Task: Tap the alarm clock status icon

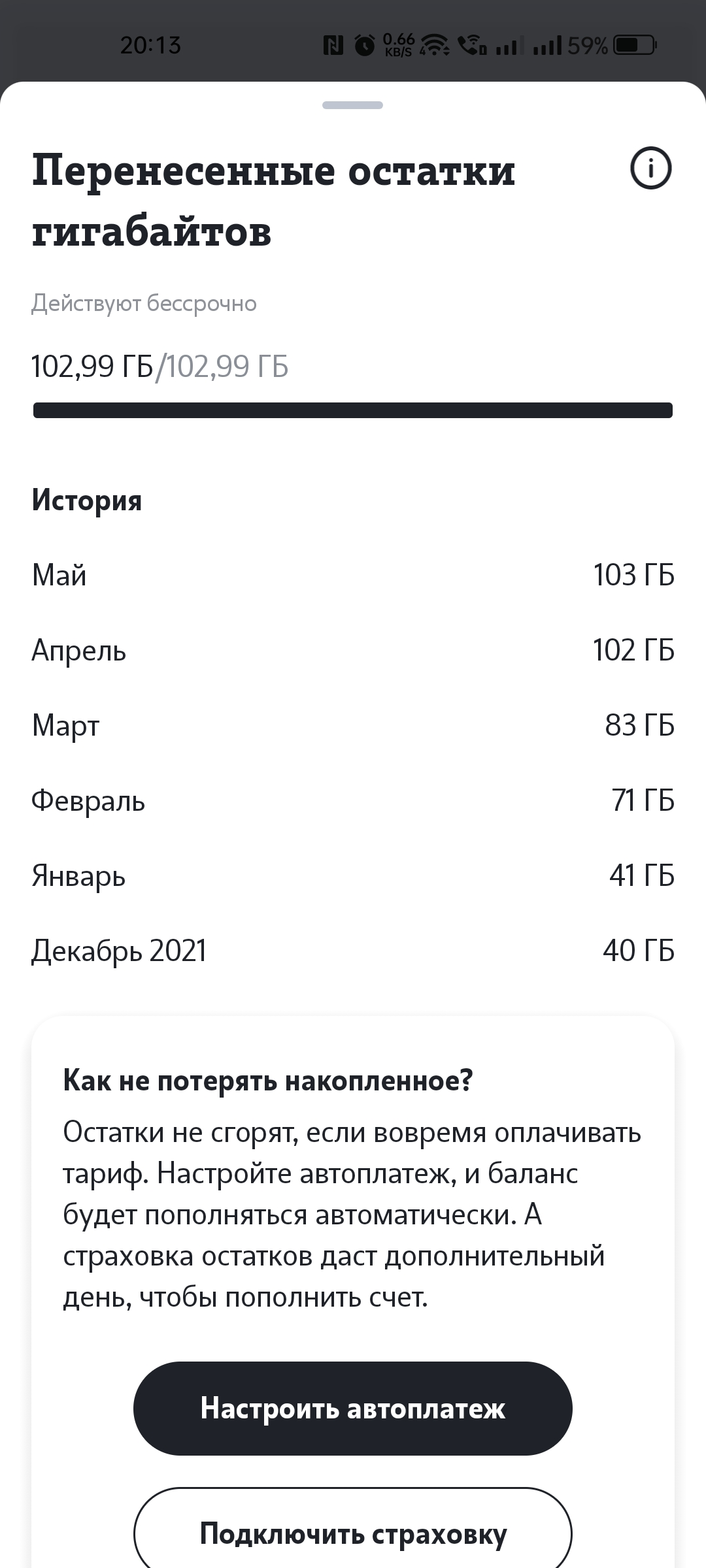Action: [365, 46]
